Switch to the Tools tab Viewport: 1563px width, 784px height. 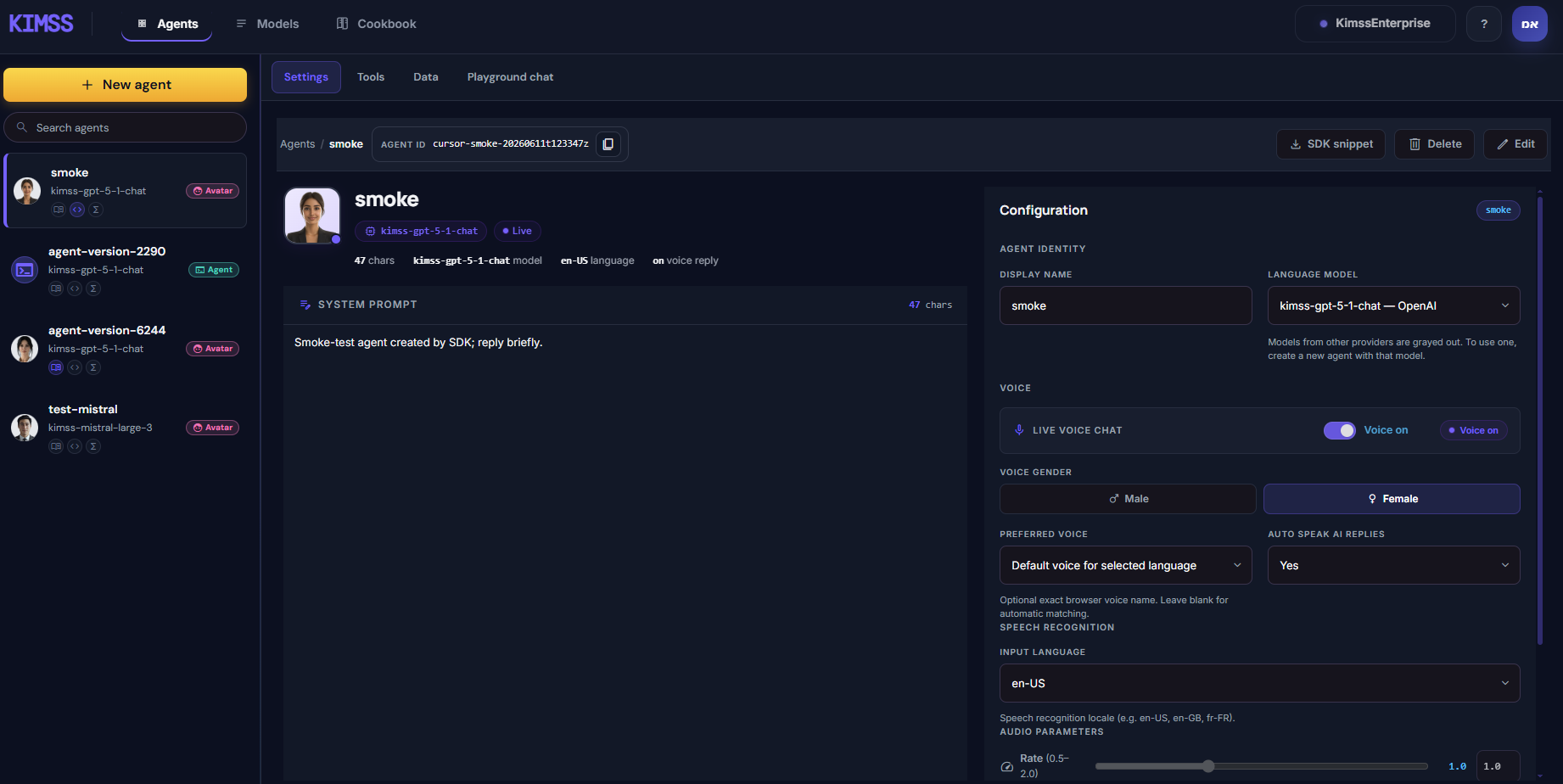click(371, 77)
